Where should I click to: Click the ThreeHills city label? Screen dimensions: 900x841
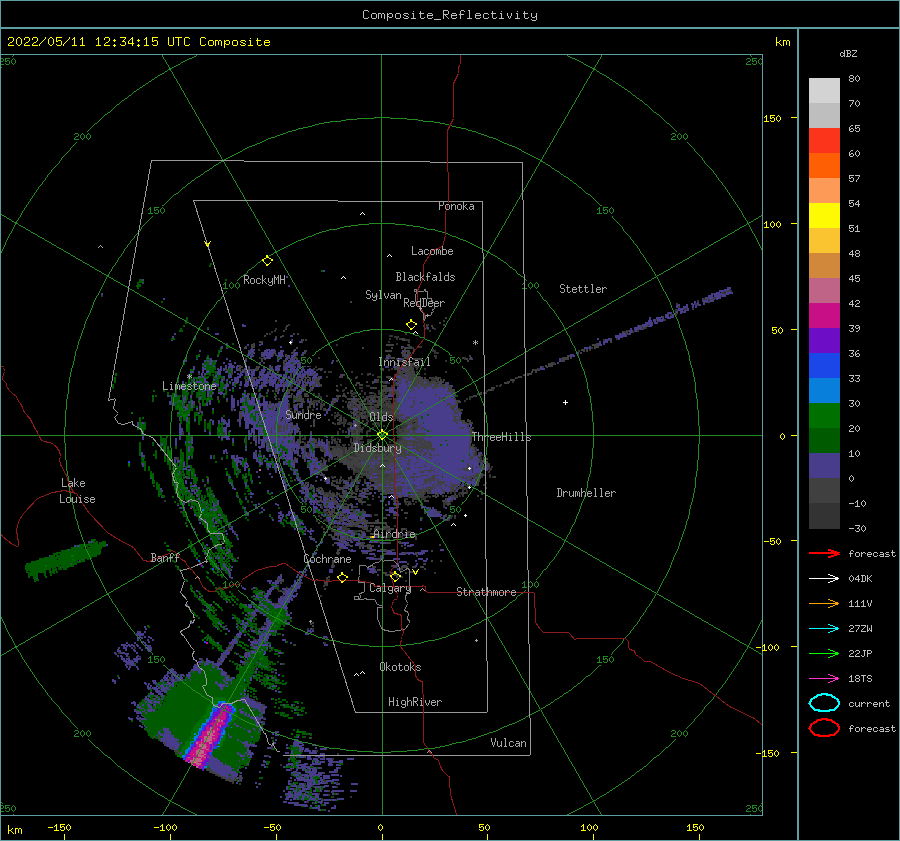501,437
